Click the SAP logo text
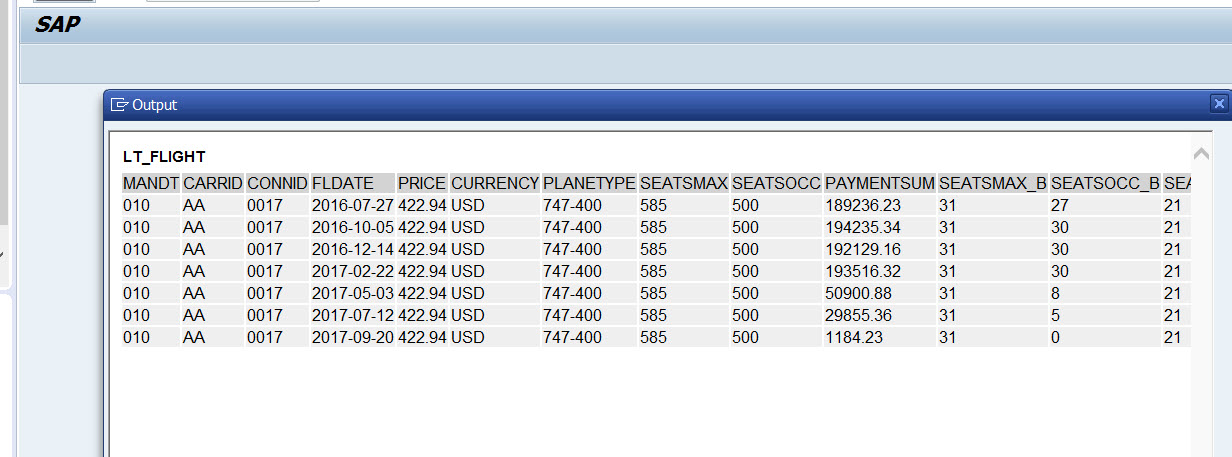This screenshot has width=1232, height=457. click(x=57, y=26)
